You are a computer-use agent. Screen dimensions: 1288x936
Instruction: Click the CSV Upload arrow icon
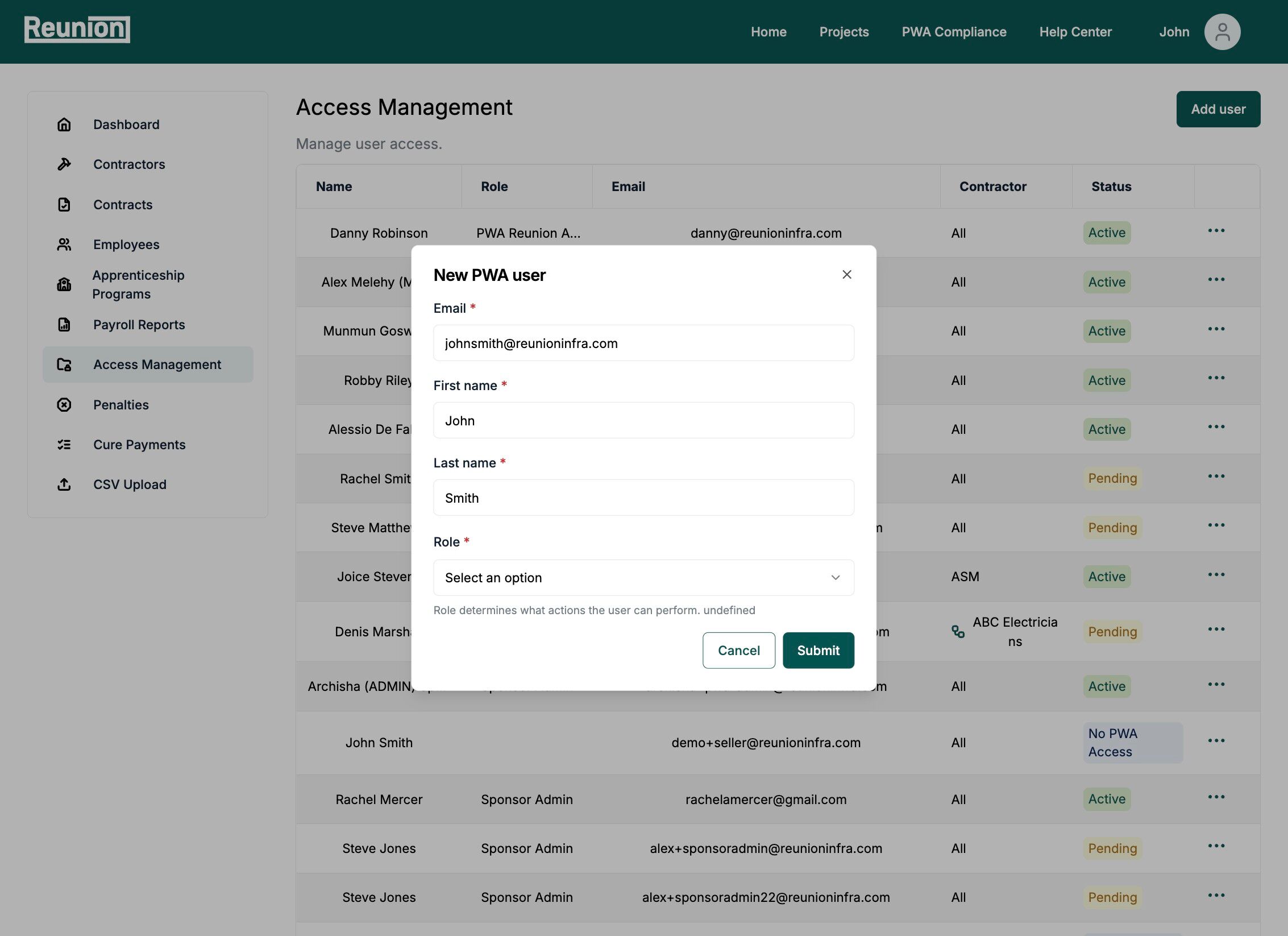[64, 484]
